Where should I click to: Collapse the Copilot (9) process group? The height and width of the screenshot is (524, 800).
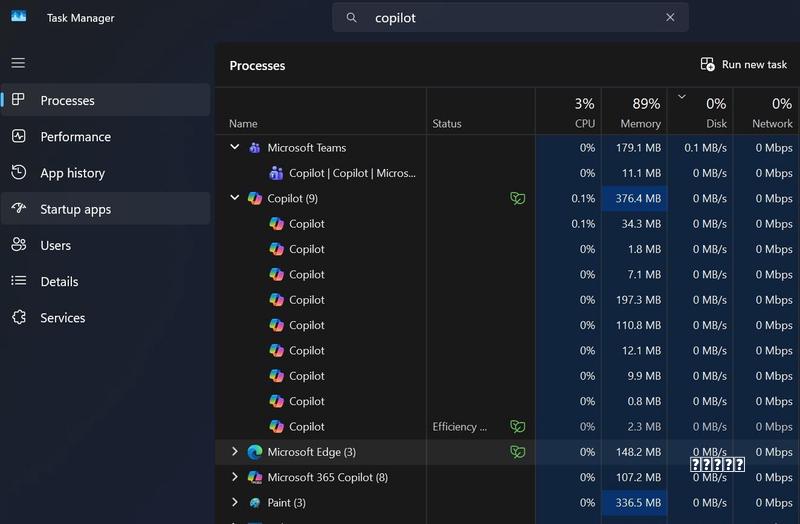click(235, 197)
